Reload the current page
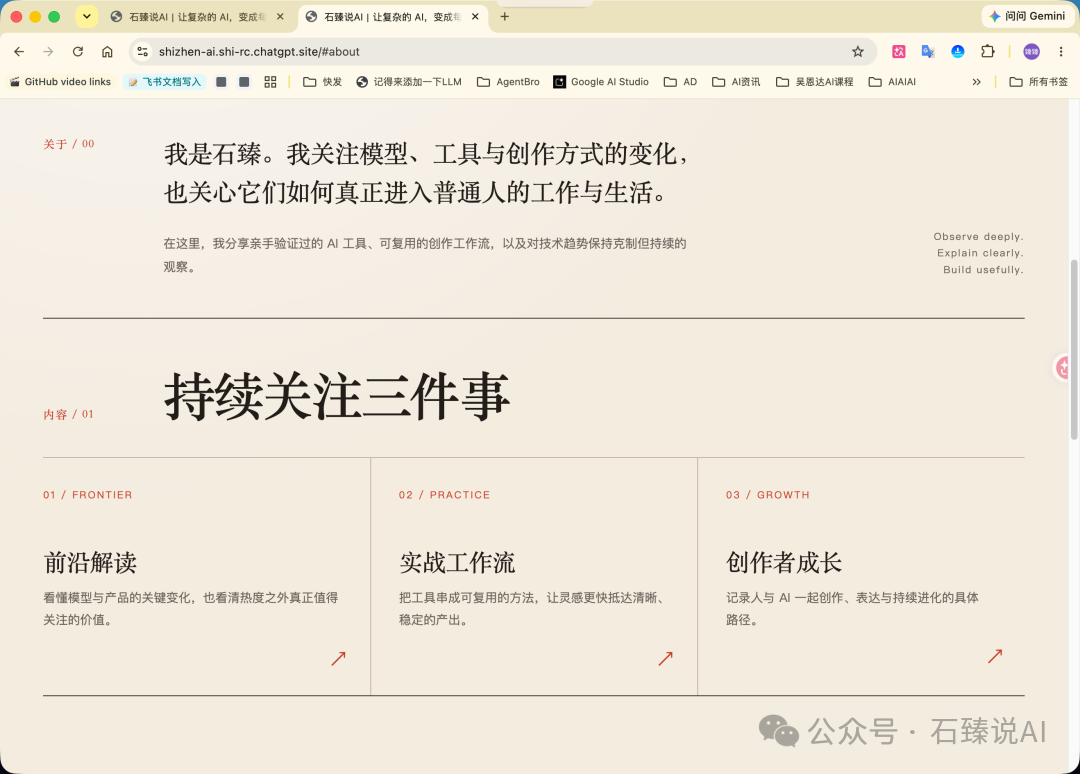The height and width of the screenshot is (774, 1080). [x=78, y=52]
